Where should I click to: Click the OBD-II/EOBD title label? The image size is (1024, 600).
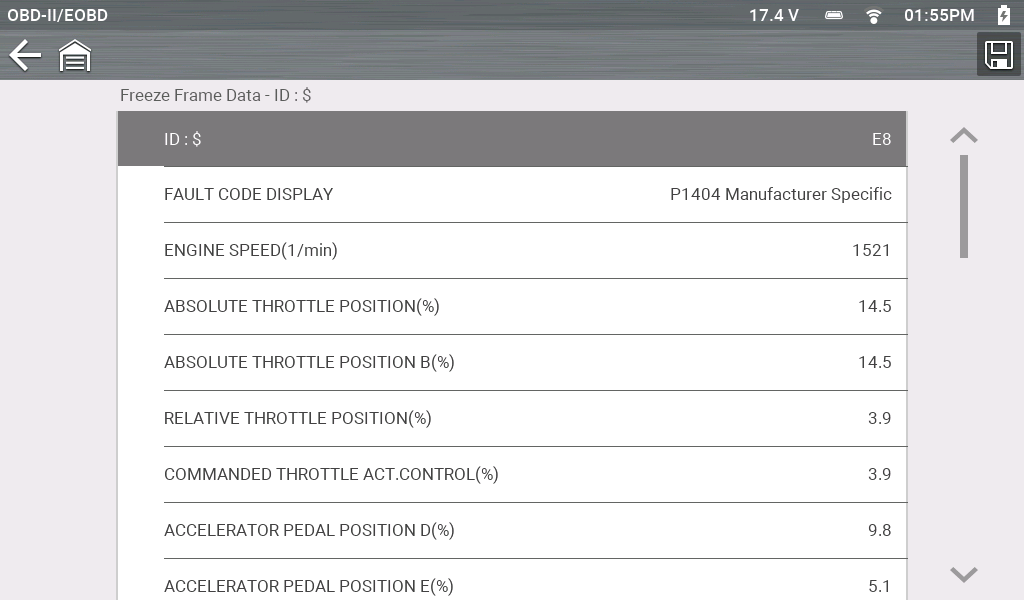(57, 15)
